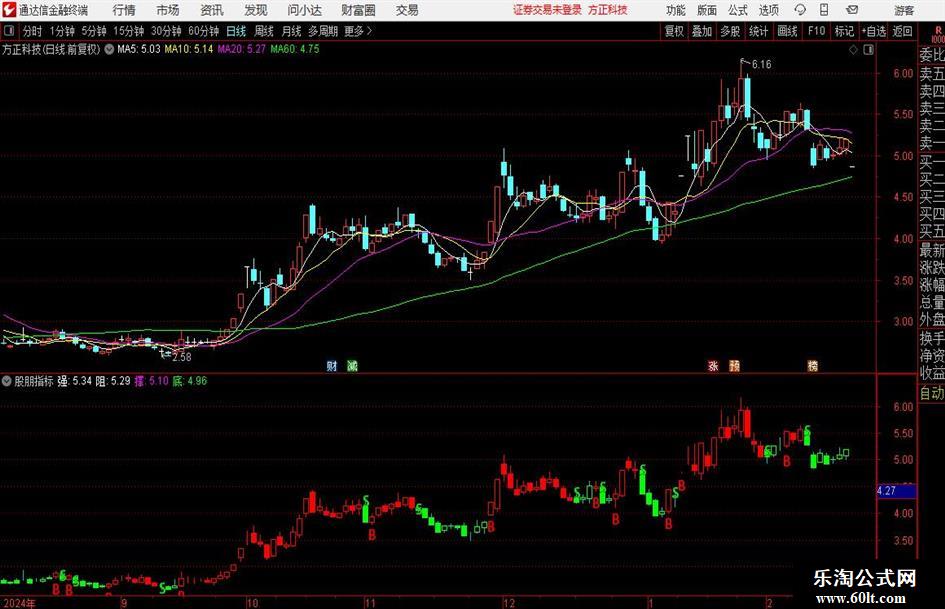Toggle the side panel icon above the price axis

coord(868,50)
